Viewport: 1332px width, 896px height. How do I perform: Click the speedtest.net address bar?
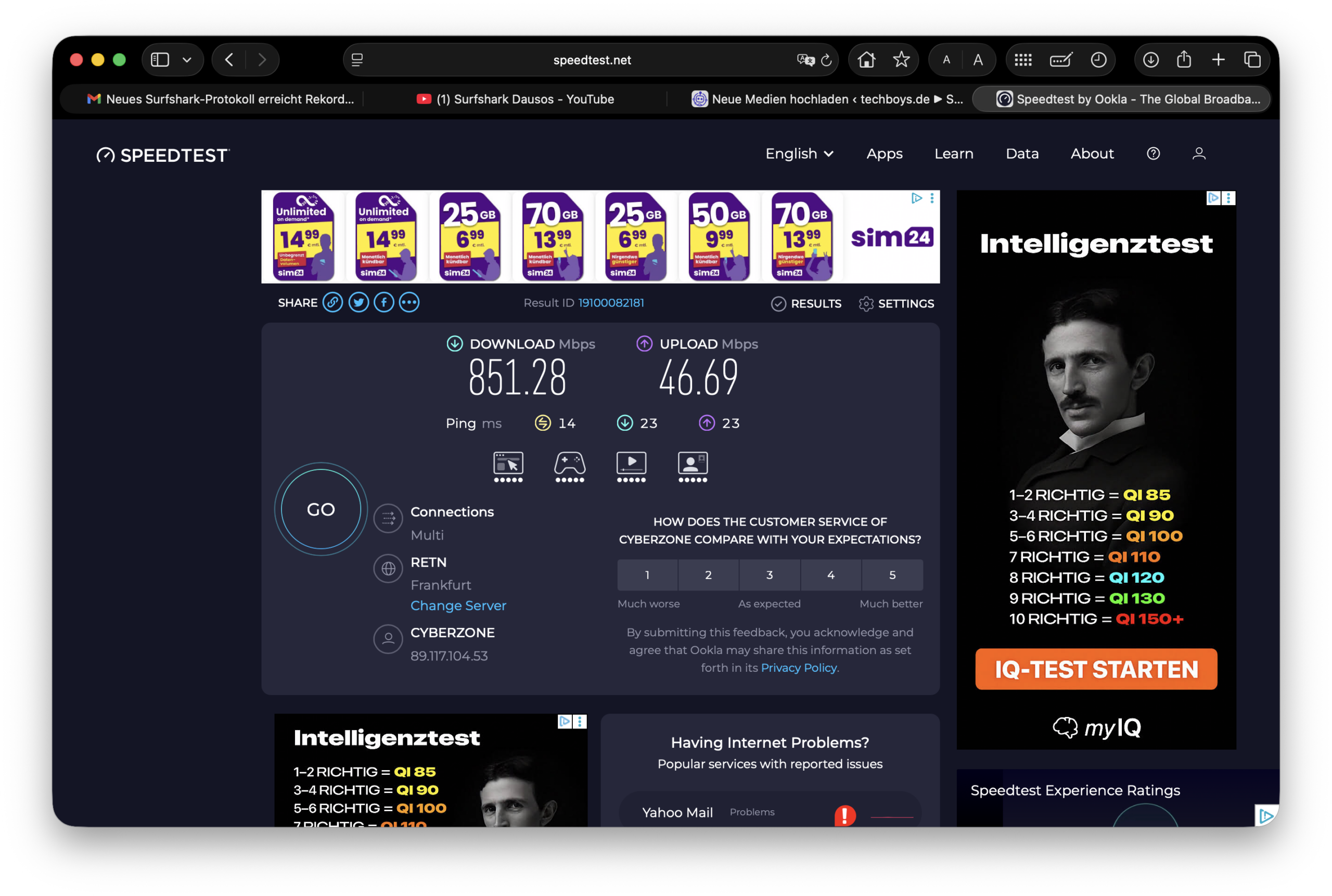tap(591, 59)
